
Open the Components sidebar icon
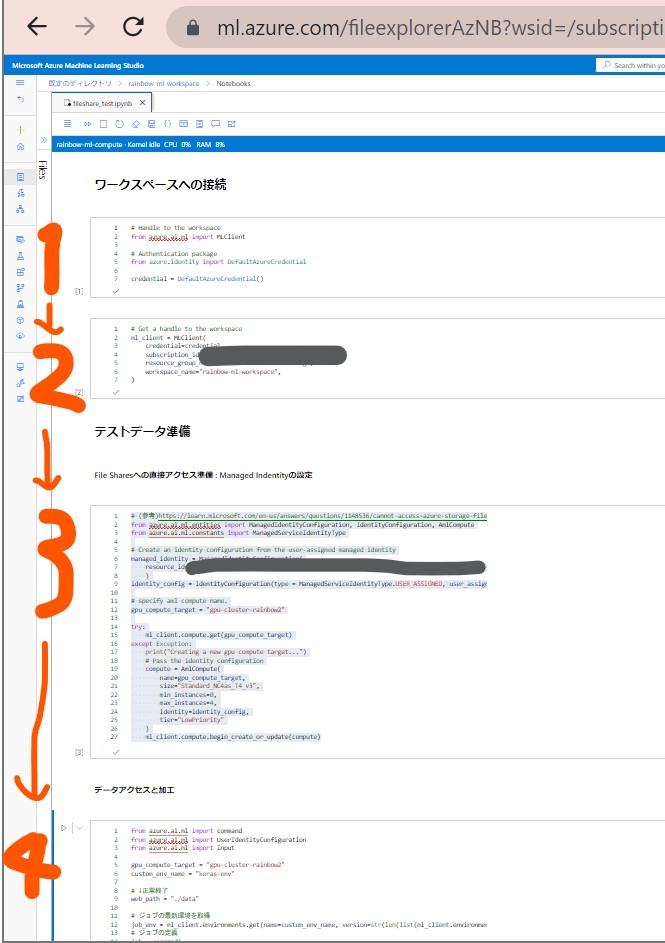[20, 272]
